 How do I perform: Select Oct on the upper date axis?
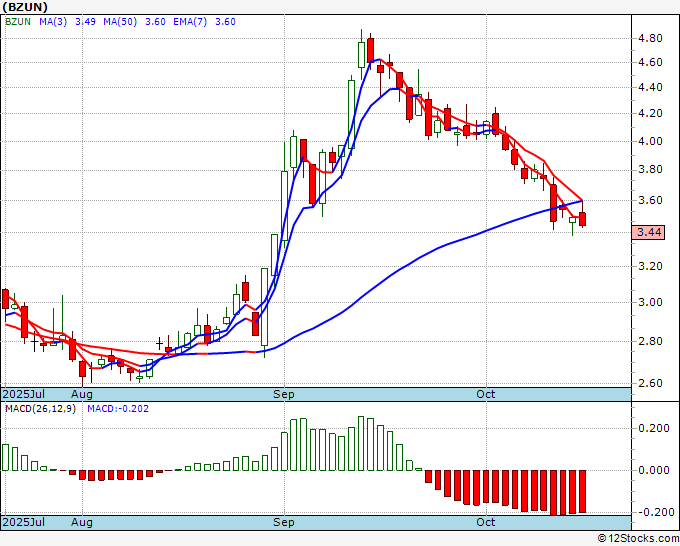486,394
